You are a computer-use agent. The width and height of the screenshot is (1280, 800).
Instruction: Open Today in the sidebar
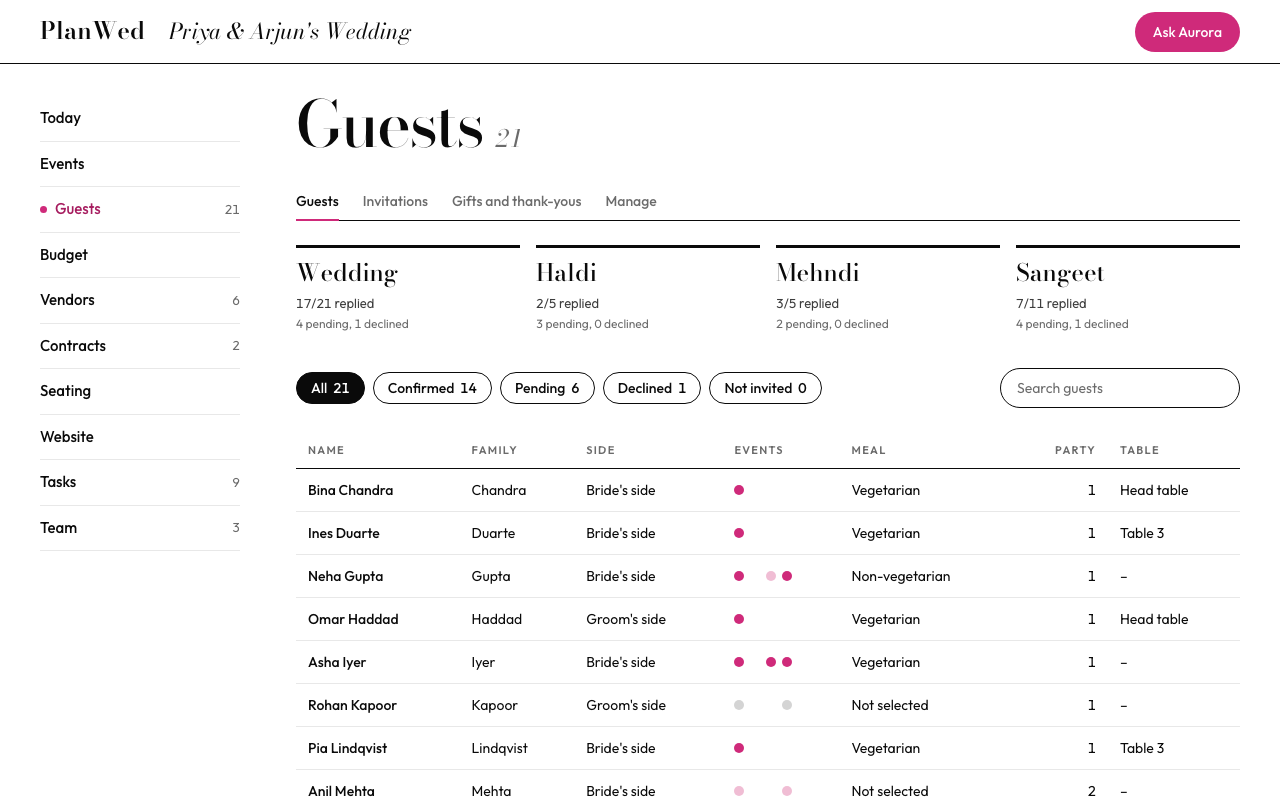pyautogui.click(x=140, y=118)
